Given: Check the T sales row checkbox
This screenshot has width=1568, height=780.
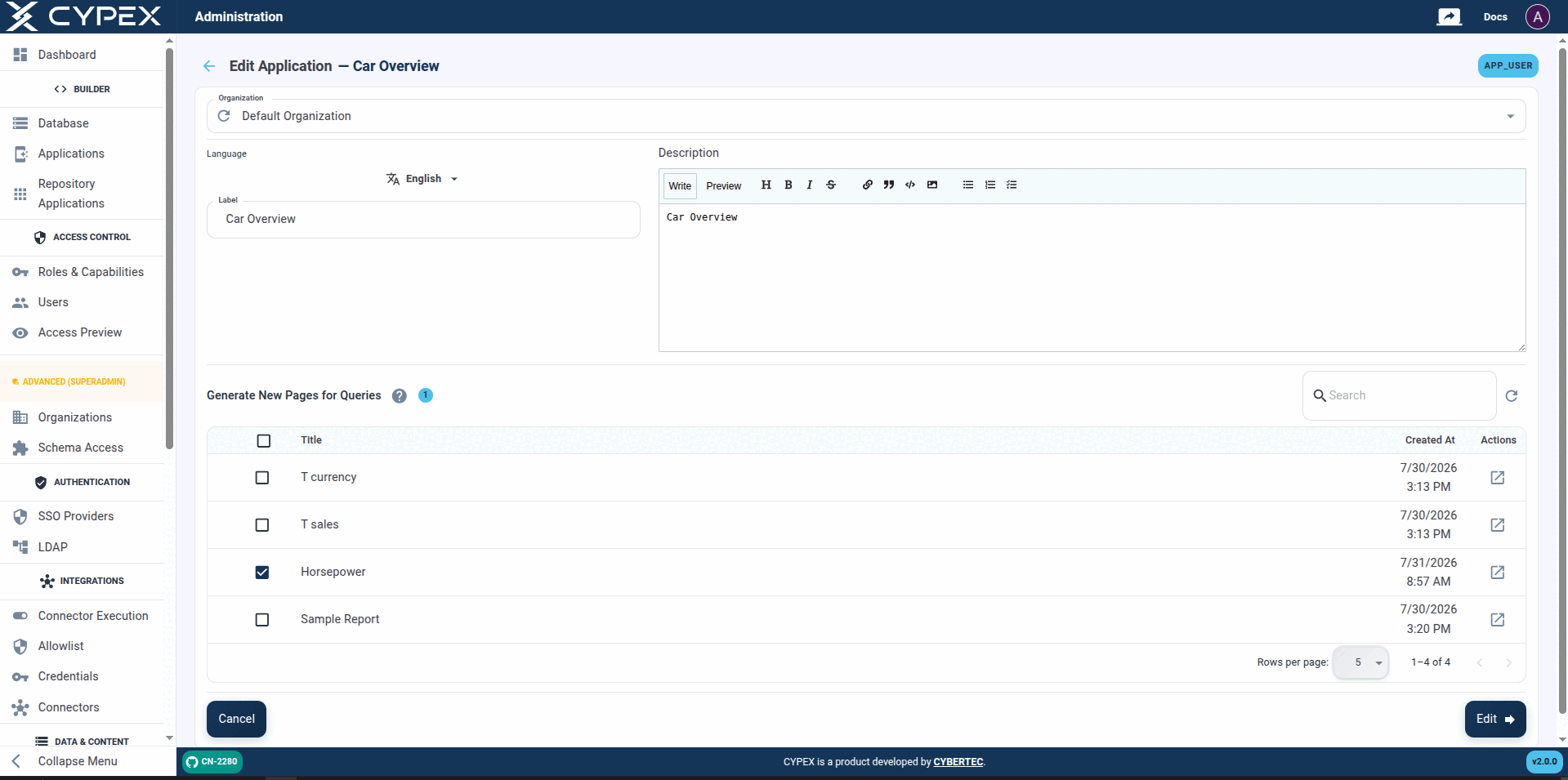Looking at the screenshot, I should click(x=261, y=524).
